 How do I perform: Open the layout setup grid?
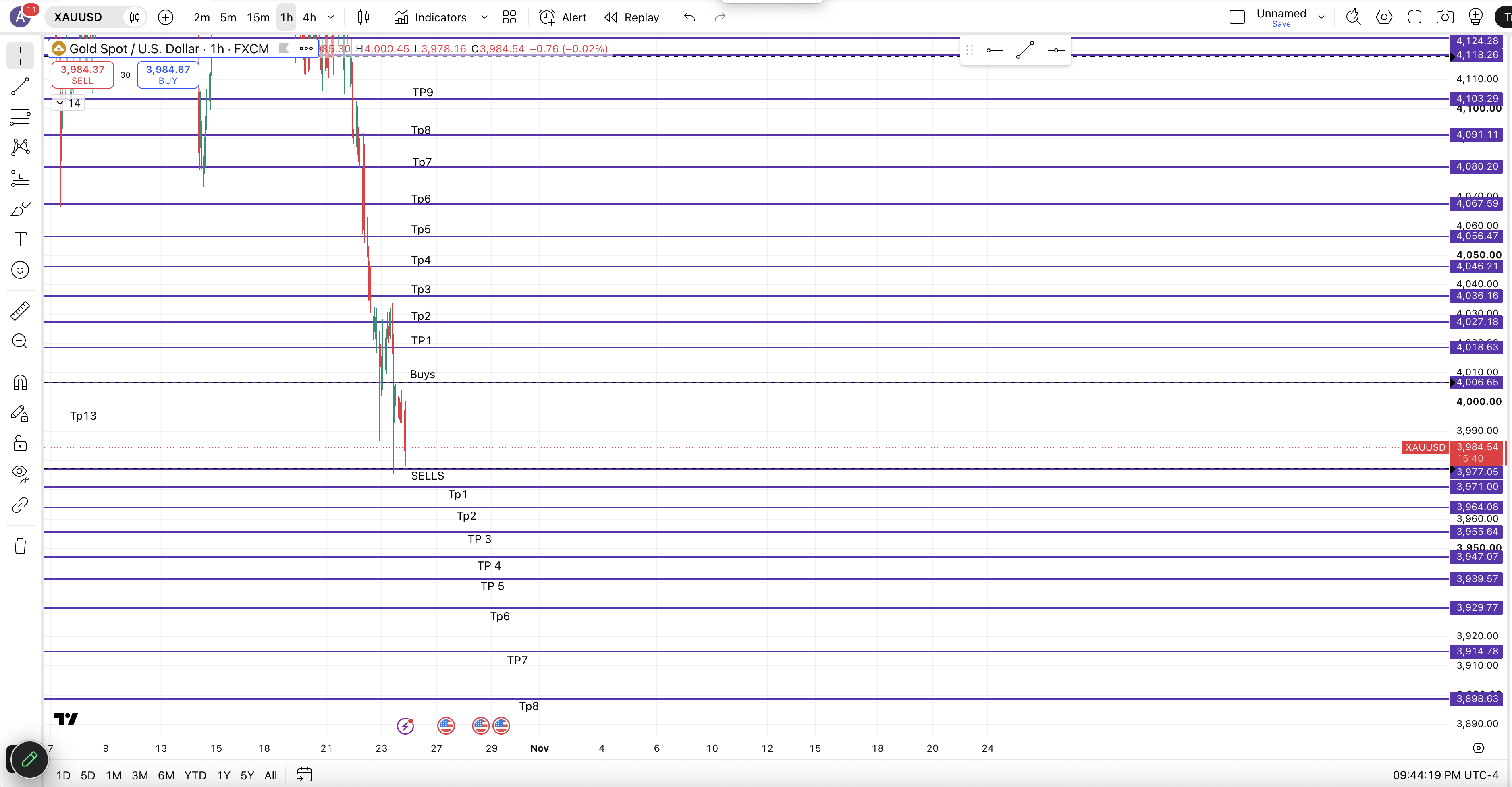coord(509,17)
